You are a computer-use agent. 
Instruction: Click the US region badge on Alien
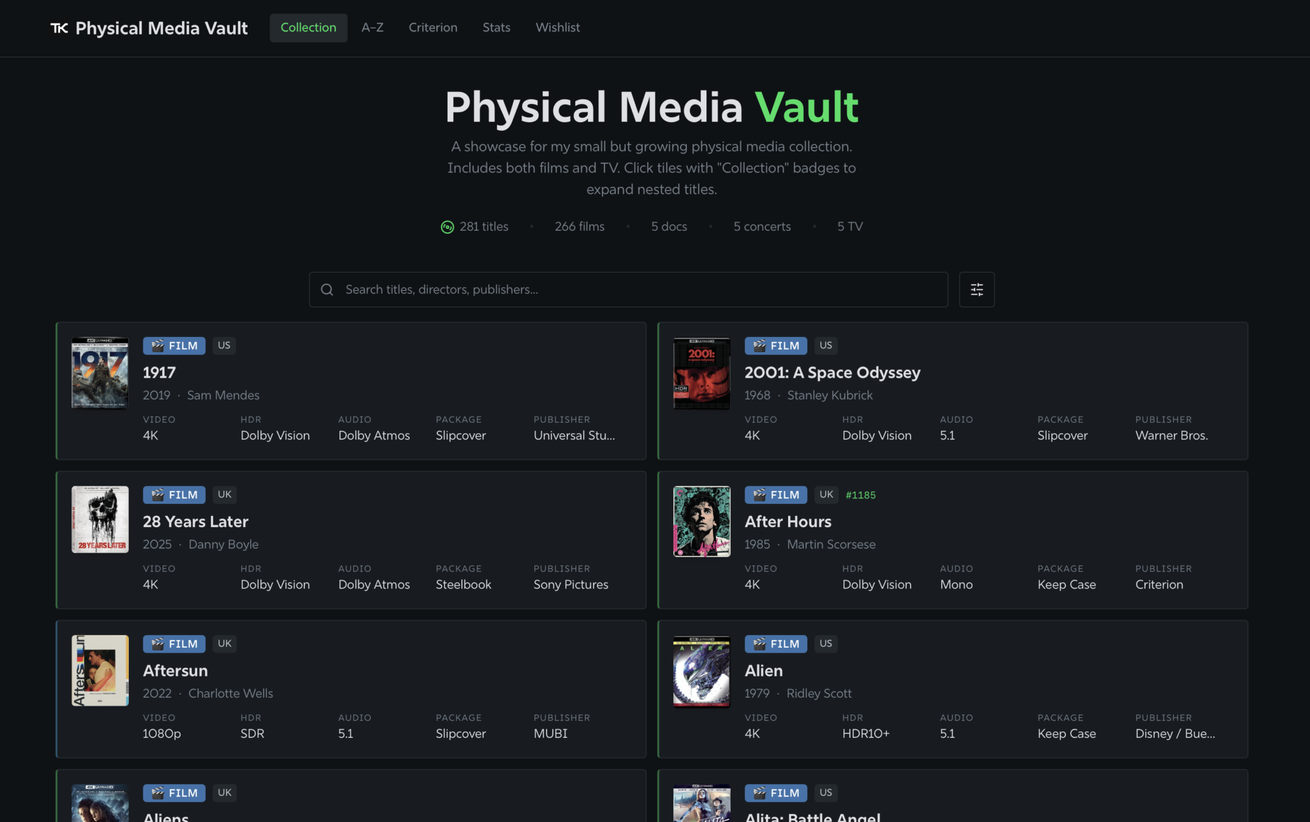(x=826, y=644)
